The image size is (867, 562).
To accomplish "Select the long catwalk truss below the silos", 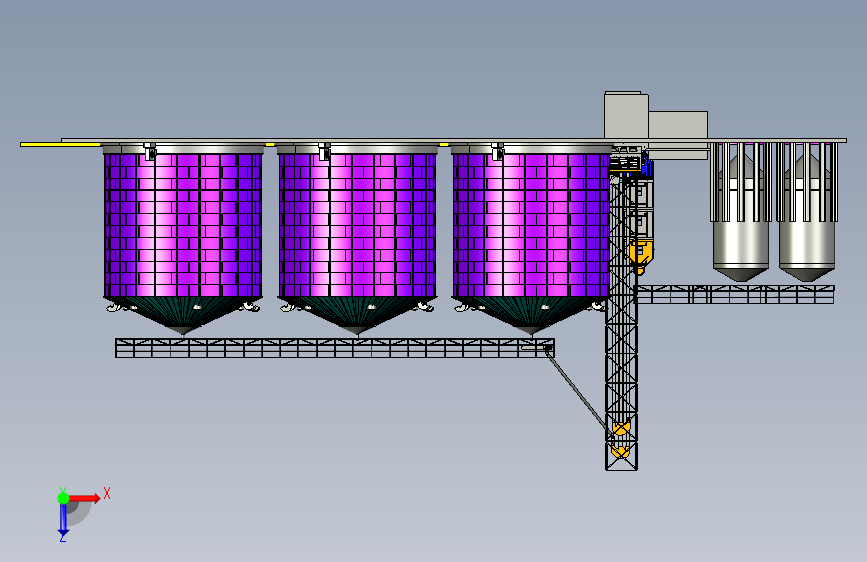I will 335,348.
